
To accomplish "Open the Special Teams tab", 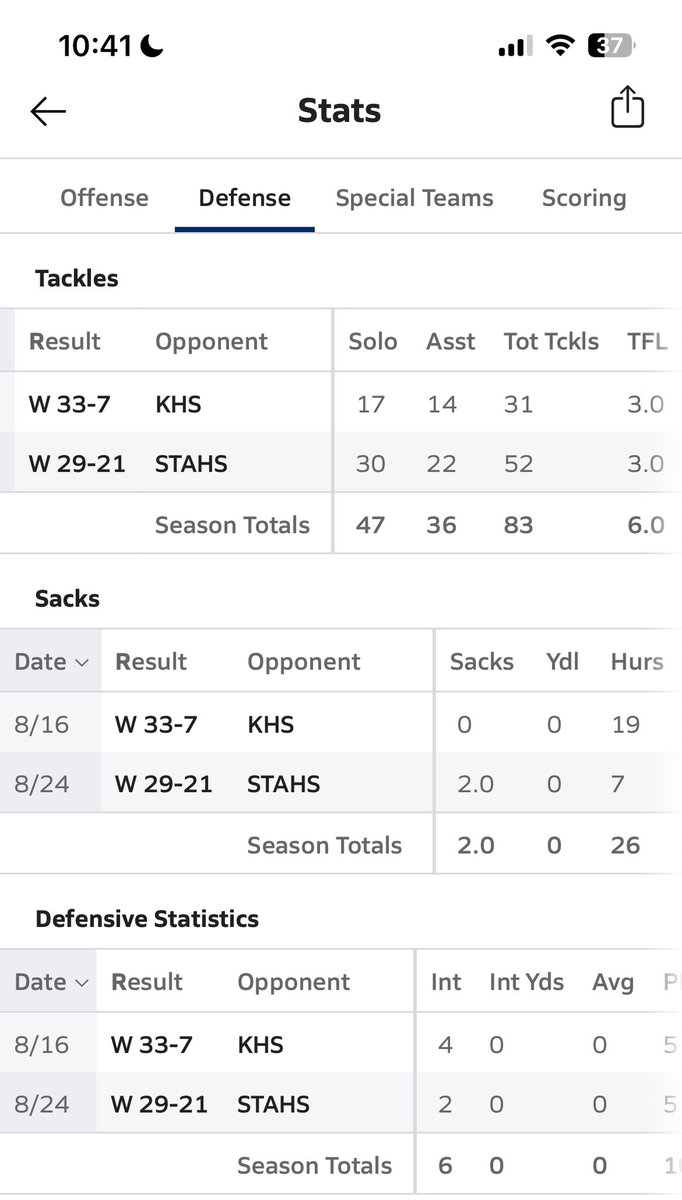I will coord(414,198).
